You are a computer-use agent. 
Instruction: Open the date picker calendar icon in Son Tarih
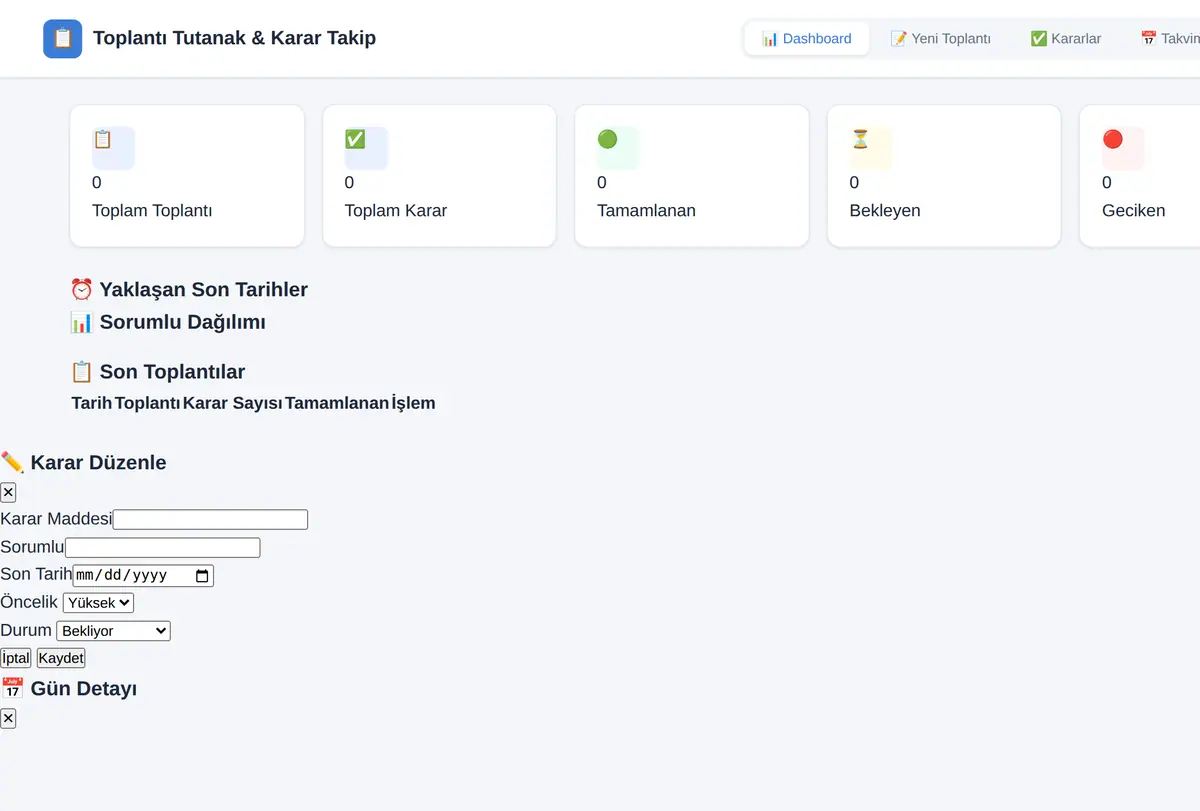202,576
